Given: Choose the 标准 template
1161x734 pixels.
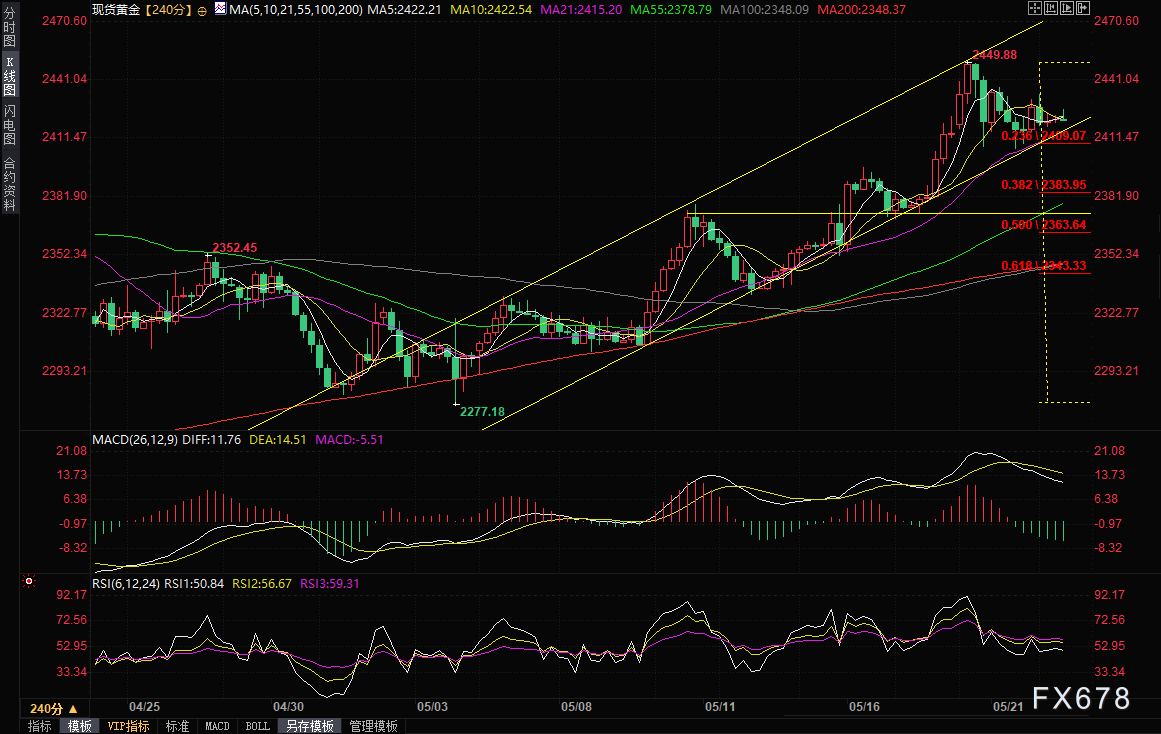Looking at the screenshot, I should click(x=177, y=726).
